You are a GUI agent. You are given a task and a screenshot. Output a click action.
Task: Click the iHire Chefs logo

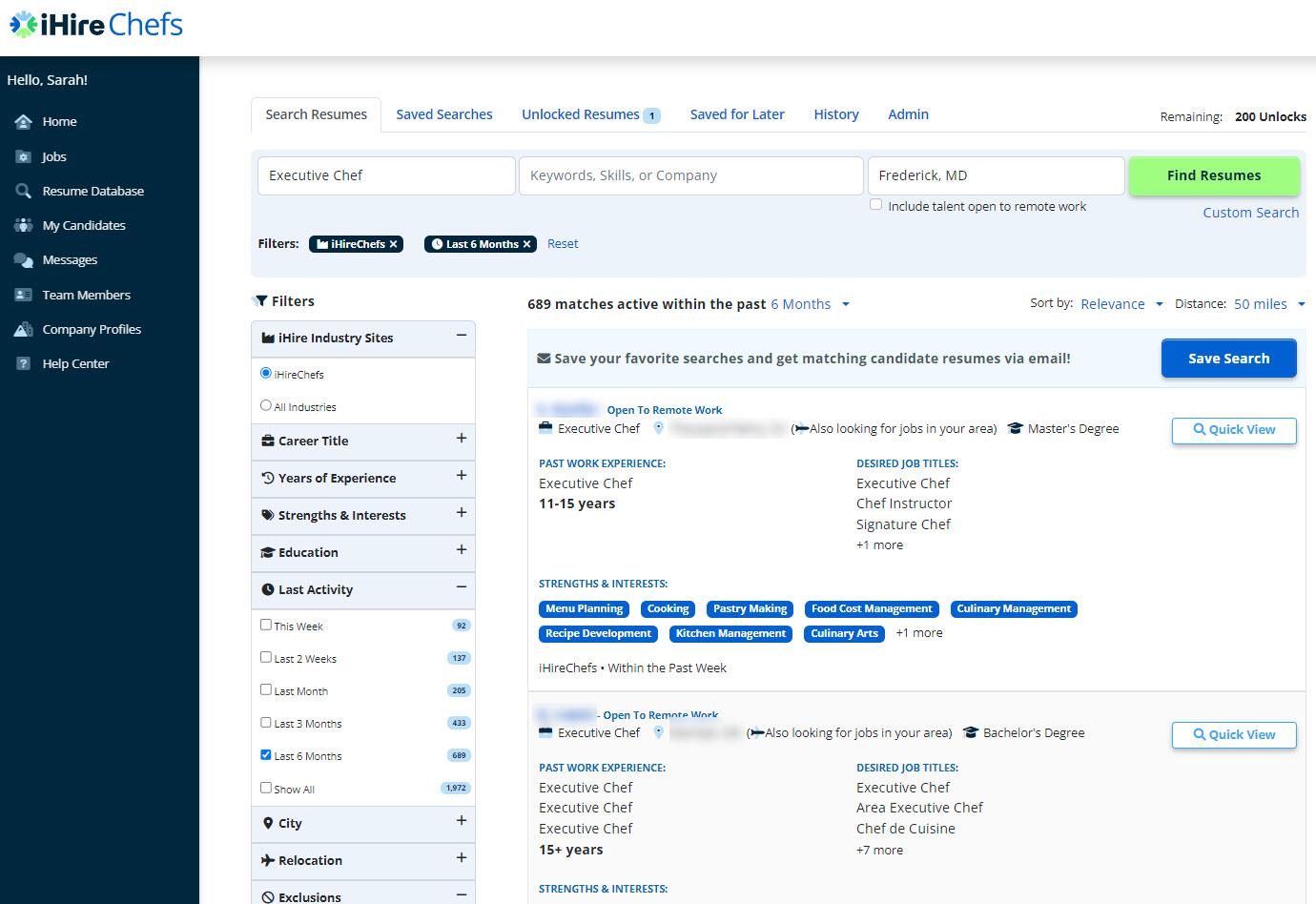click(96, 24)
